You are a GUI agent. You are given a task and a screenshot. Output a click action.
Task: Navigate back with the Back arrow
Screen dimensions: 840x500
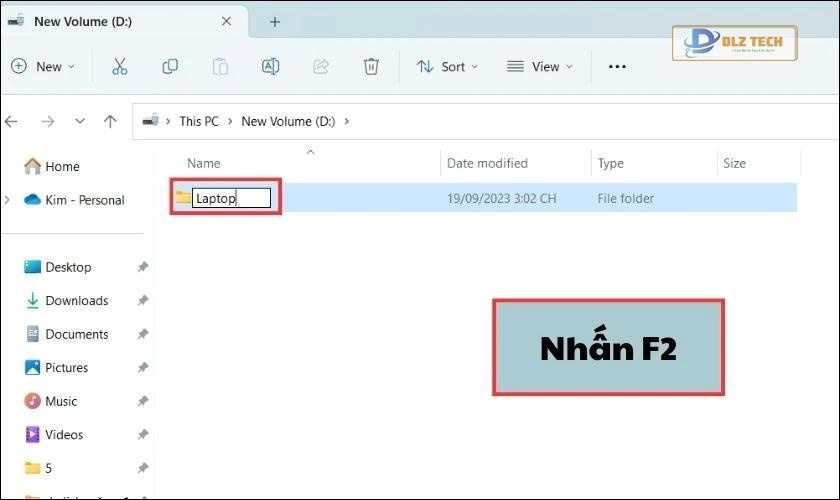pyautogui.click(x=12, y=121)
